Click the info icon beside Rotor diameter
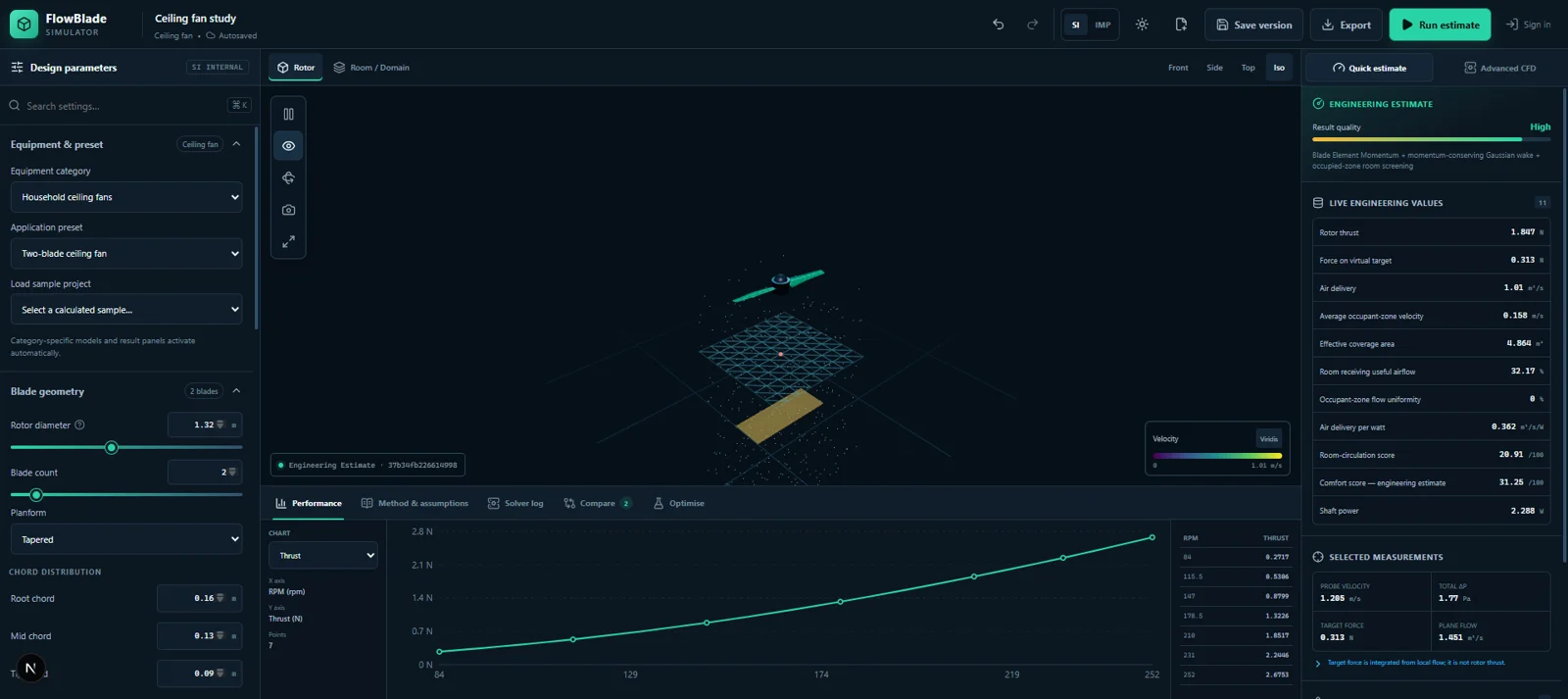Image resolution: width=1568 pixels, height=699 pixels. [79, 424]
